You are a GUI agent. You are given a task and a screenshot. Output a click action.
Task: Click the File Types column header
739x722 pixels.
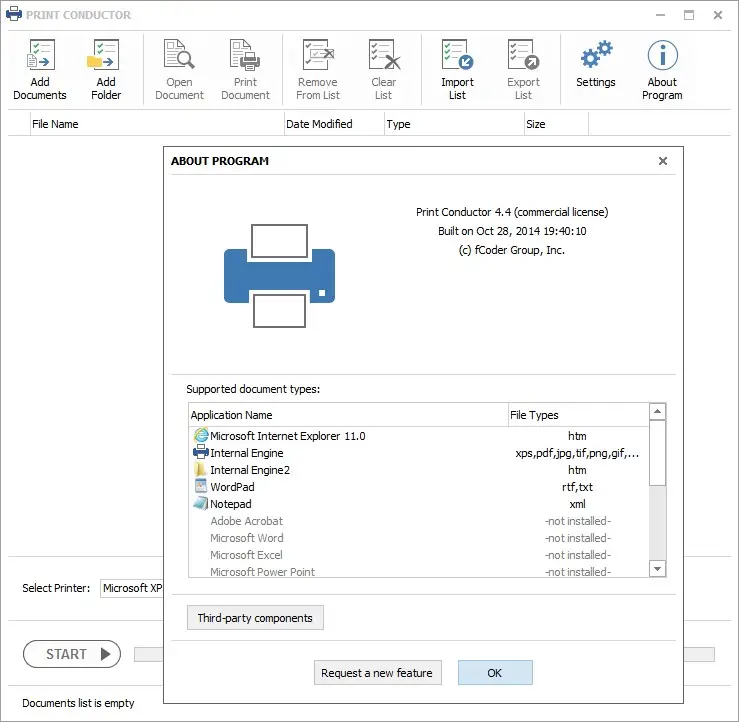coord(579,415)
